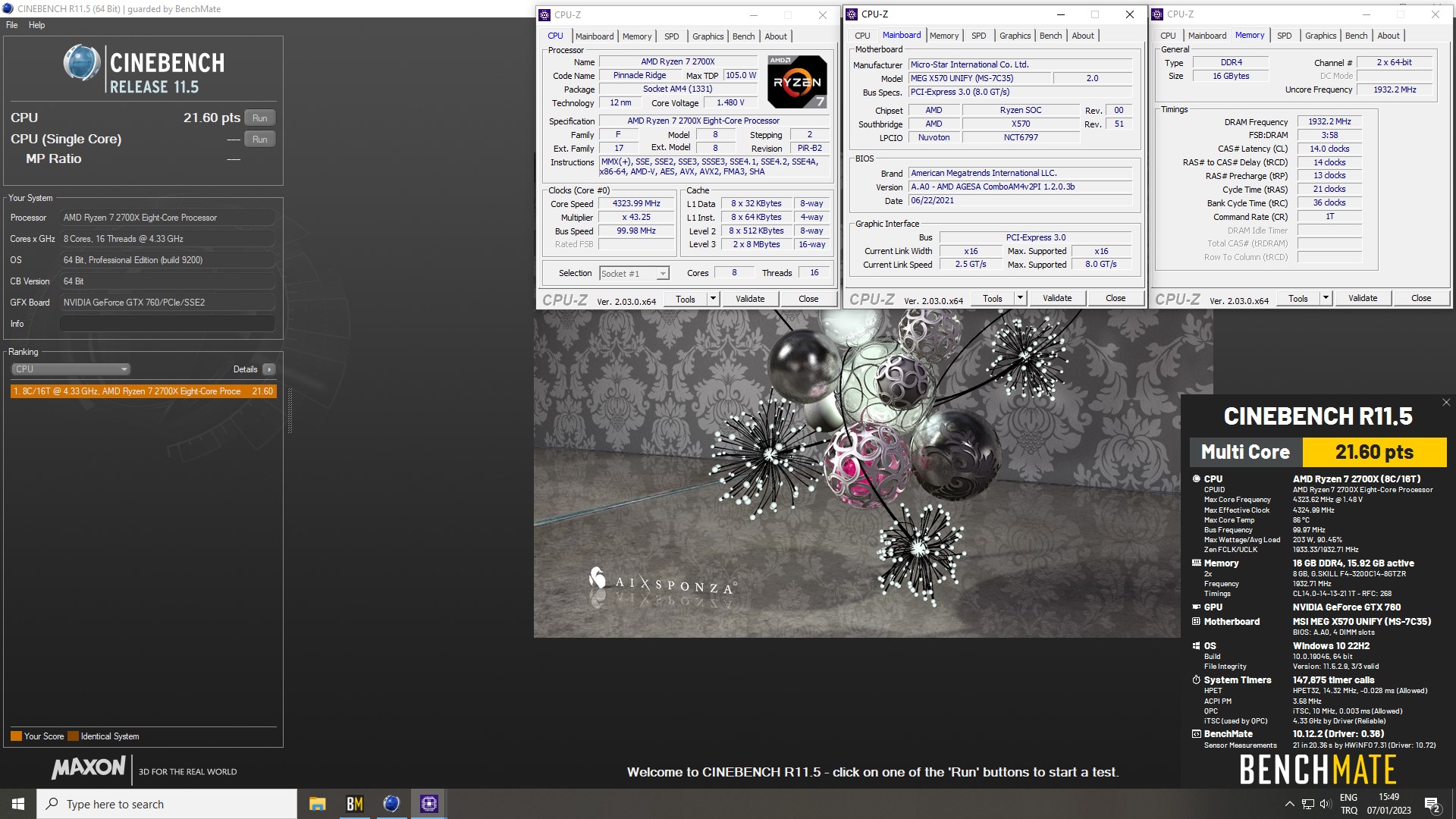Click Validate in first CPU-Z window

click(x=750, y=300)
